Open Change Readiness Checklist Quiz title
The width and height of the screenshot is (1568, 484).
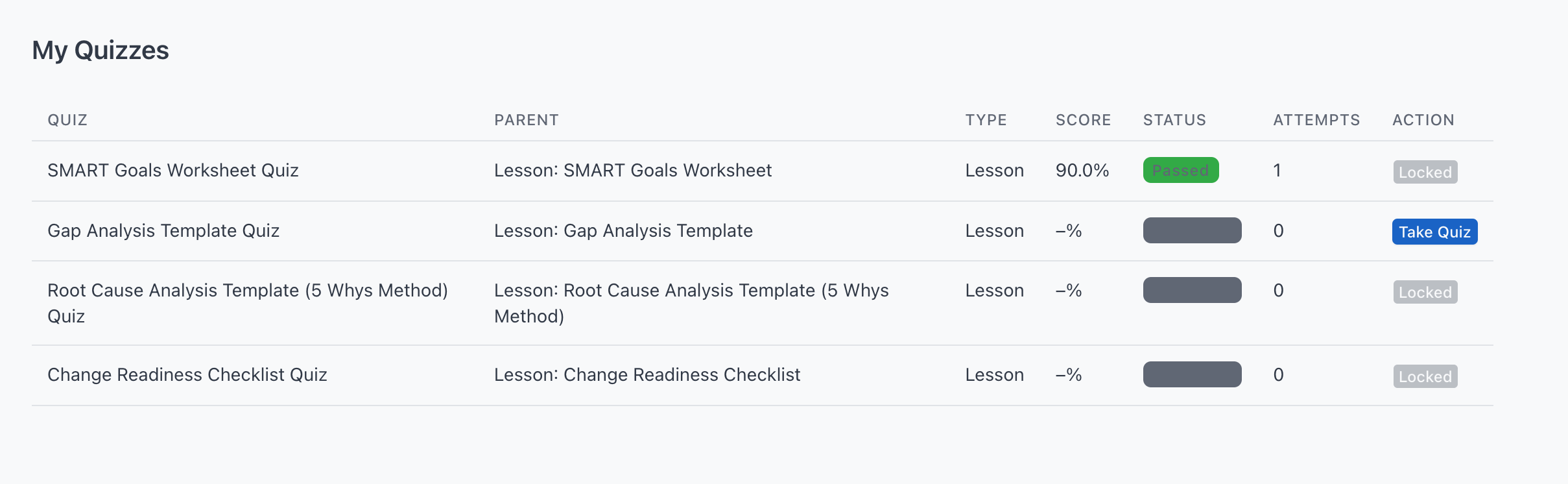tap(187, 374)
